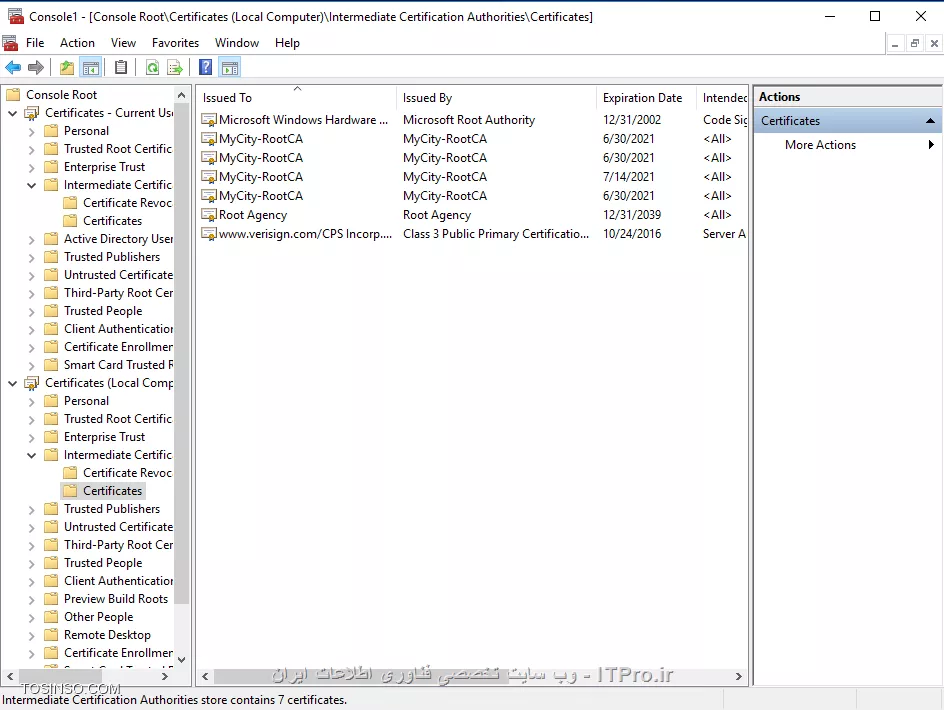
Task: Click the Console Root folder icon
Action: [13, 95]
